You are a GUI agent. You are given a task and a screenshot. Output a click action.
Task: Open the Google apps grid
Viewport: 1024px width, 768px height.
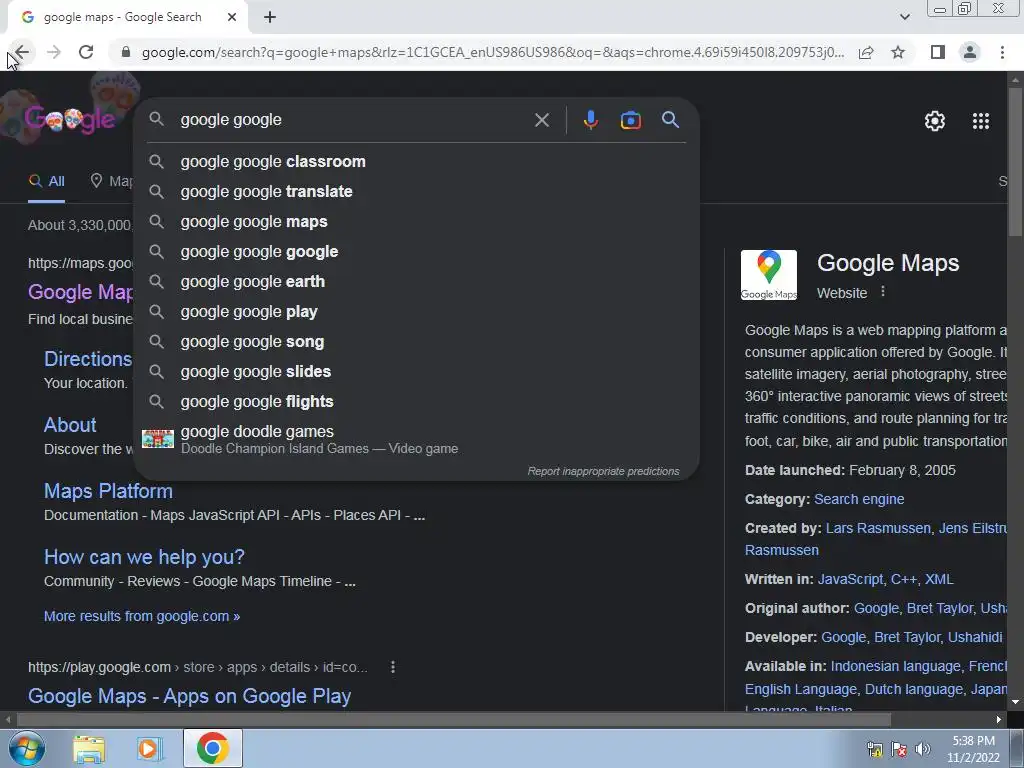tap(981, 121)
